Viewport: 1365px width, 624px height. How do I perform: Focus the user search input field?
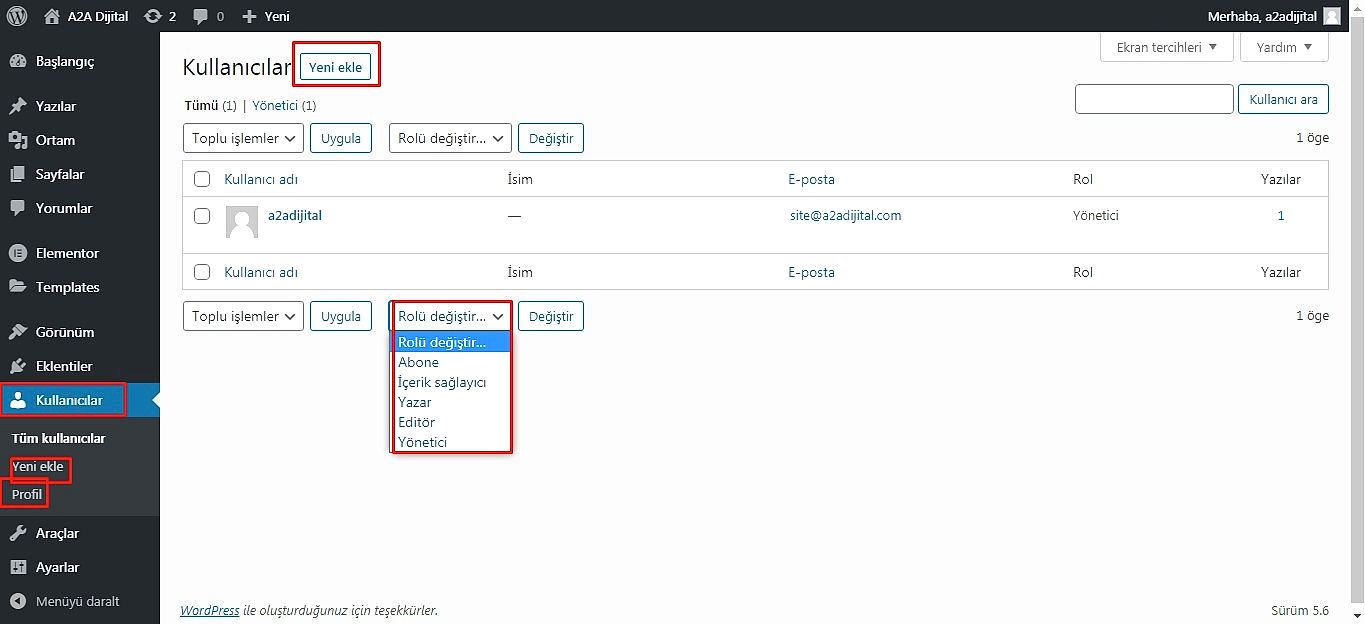click(1154, 99)
